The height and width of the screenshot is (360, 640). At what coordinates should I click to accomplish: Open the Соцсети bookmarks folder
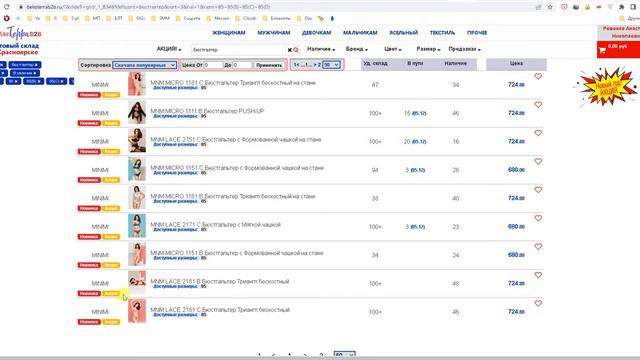click(x=188, y=18)
